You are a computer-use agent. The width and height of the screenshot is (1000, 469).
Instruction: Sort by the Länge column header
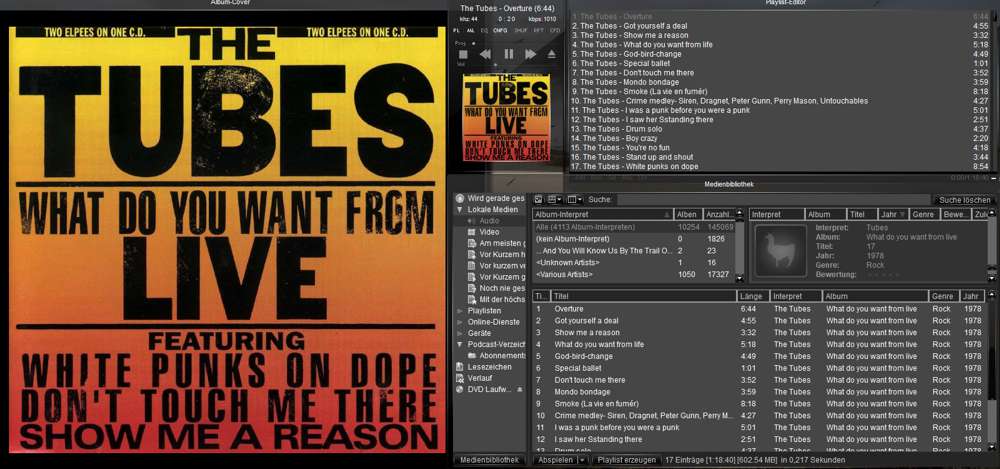752,296
